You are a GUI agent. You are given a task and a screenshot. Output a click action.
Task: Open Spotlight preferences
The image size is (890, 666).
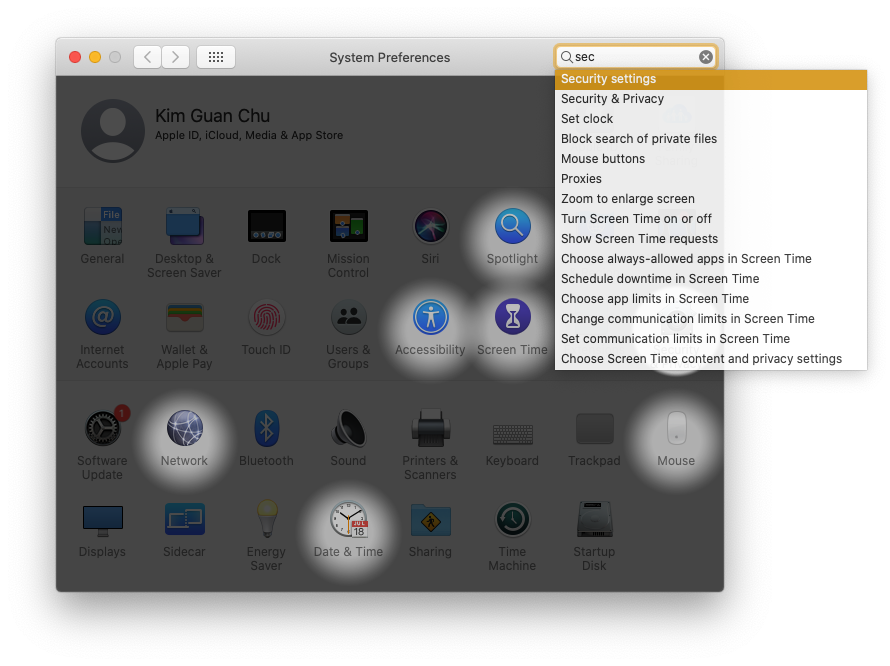[513, 226]
